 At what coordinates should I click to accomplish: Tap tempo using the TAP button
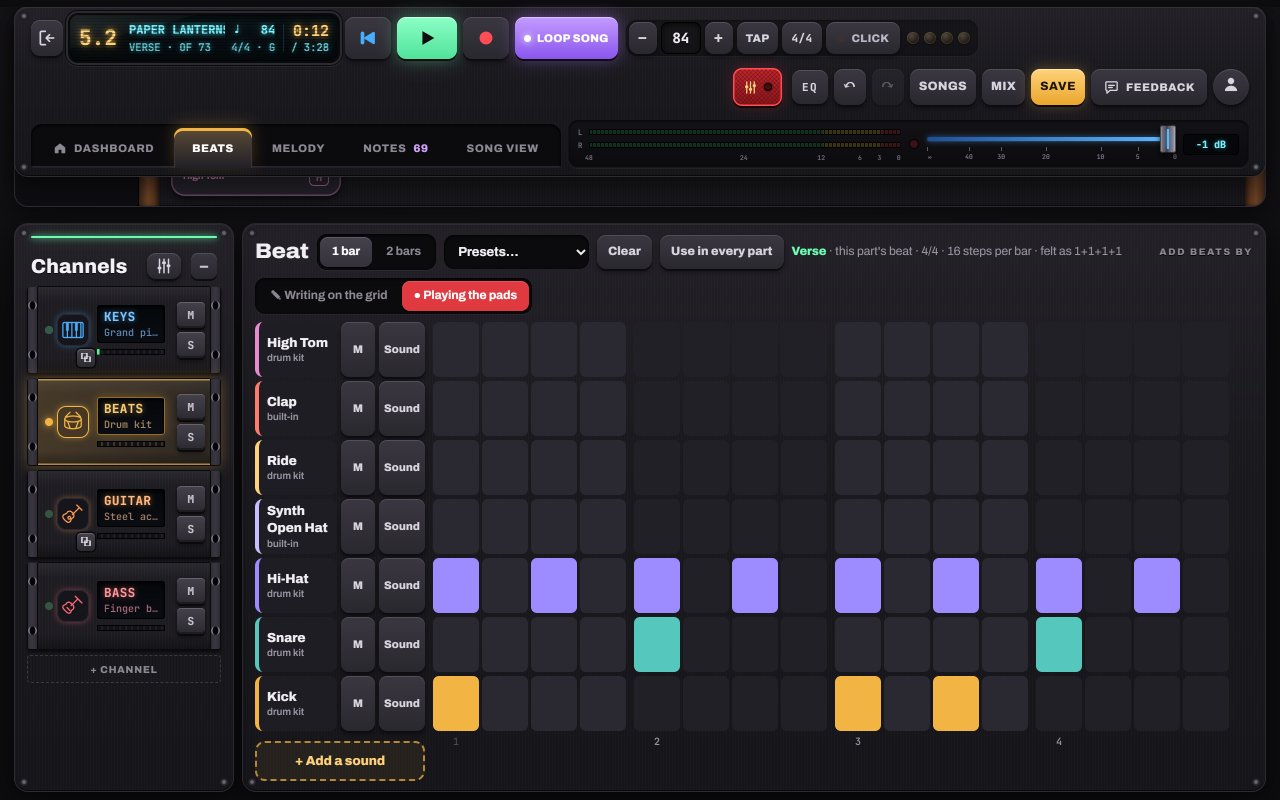(758, 38)
